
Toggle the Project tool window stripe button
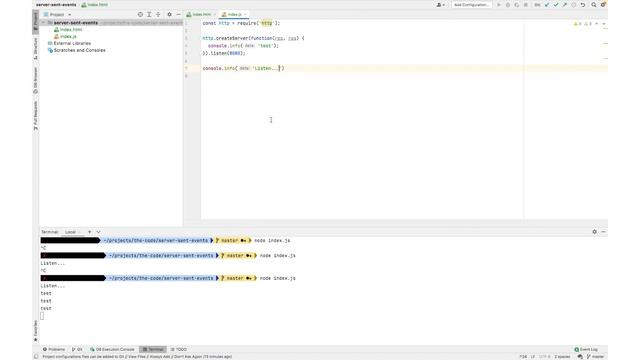pos(36,21)
